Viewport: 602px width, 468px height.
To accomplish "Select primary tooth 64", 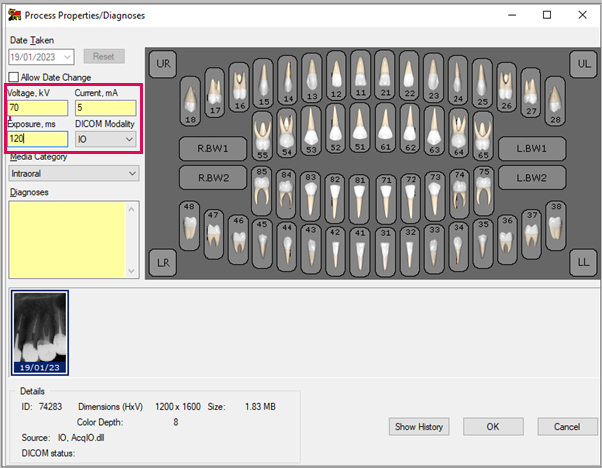I will tap(458, 133).
